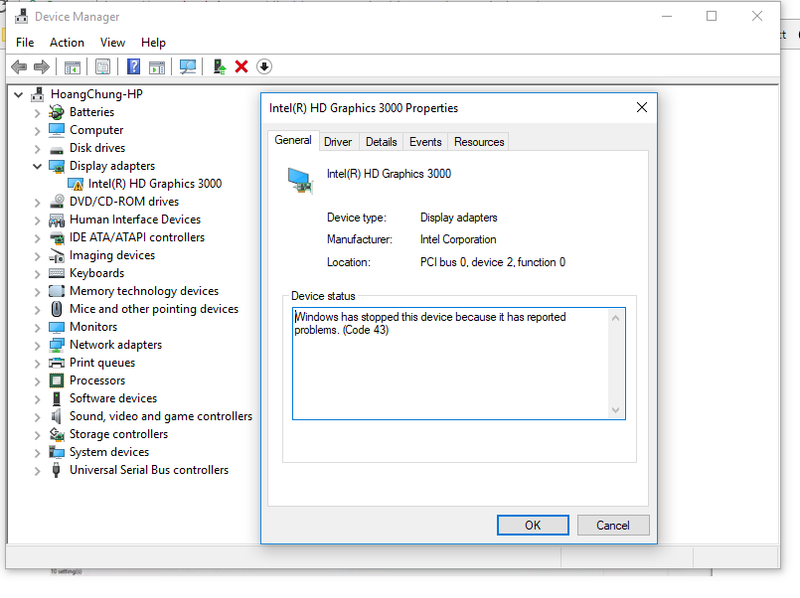Click the Properties toolbar icon
The height and width of the screenshot is (598, 800).
[103, 67]
